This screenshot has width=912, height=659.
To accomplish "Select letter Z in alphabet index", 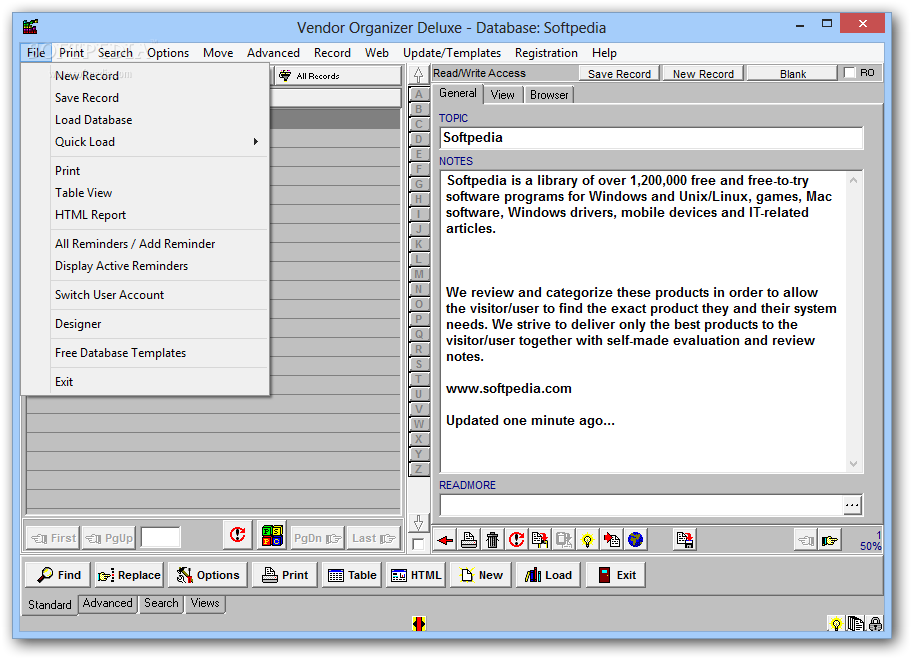I will click(x=419, y=469).
